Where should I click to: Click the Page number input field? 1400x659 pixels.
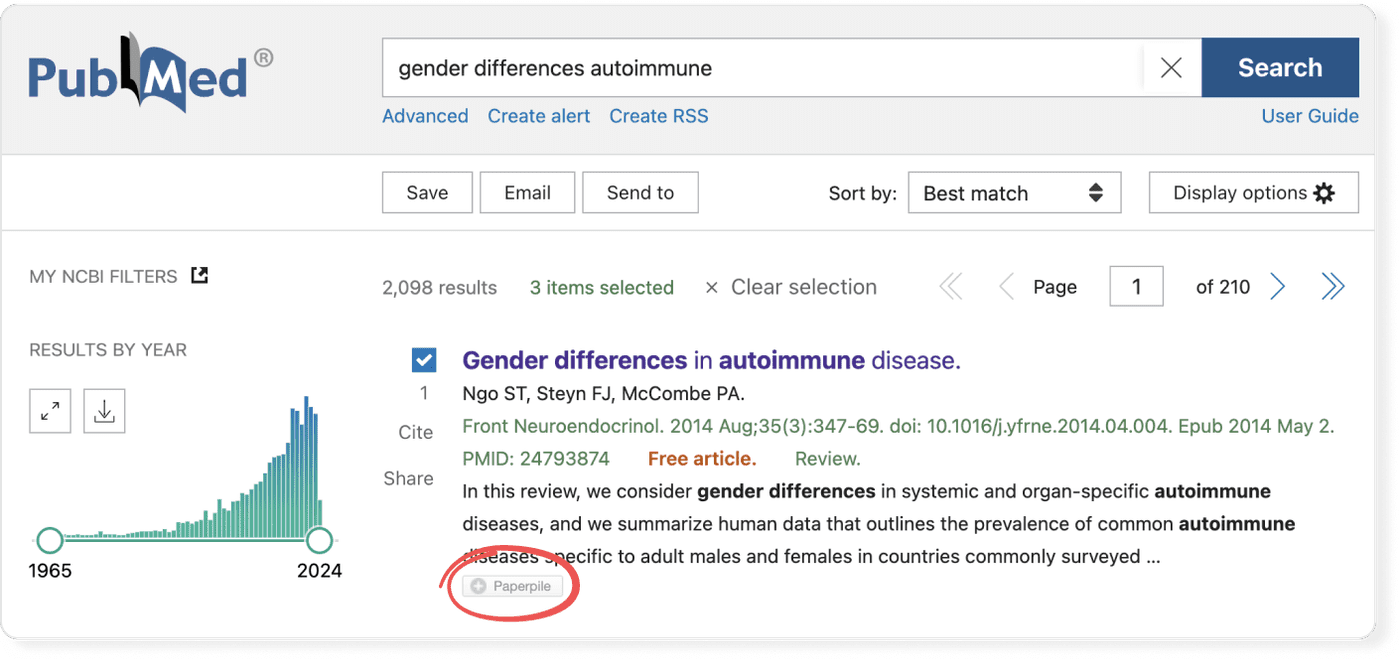coord(1136,286)
